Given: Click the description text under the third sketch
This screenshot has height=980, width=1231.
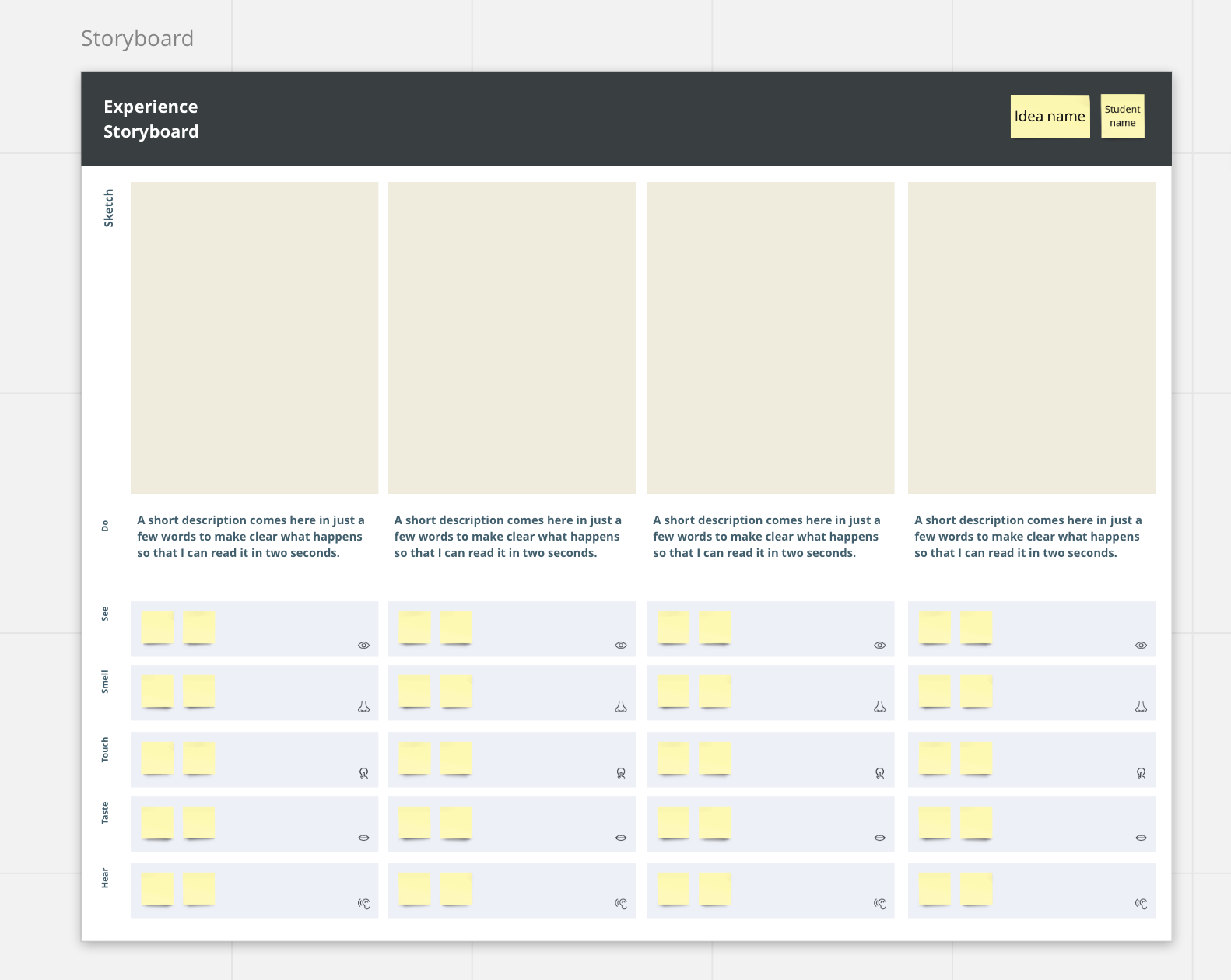Looking at the screenshot, I should pos(766,537).
